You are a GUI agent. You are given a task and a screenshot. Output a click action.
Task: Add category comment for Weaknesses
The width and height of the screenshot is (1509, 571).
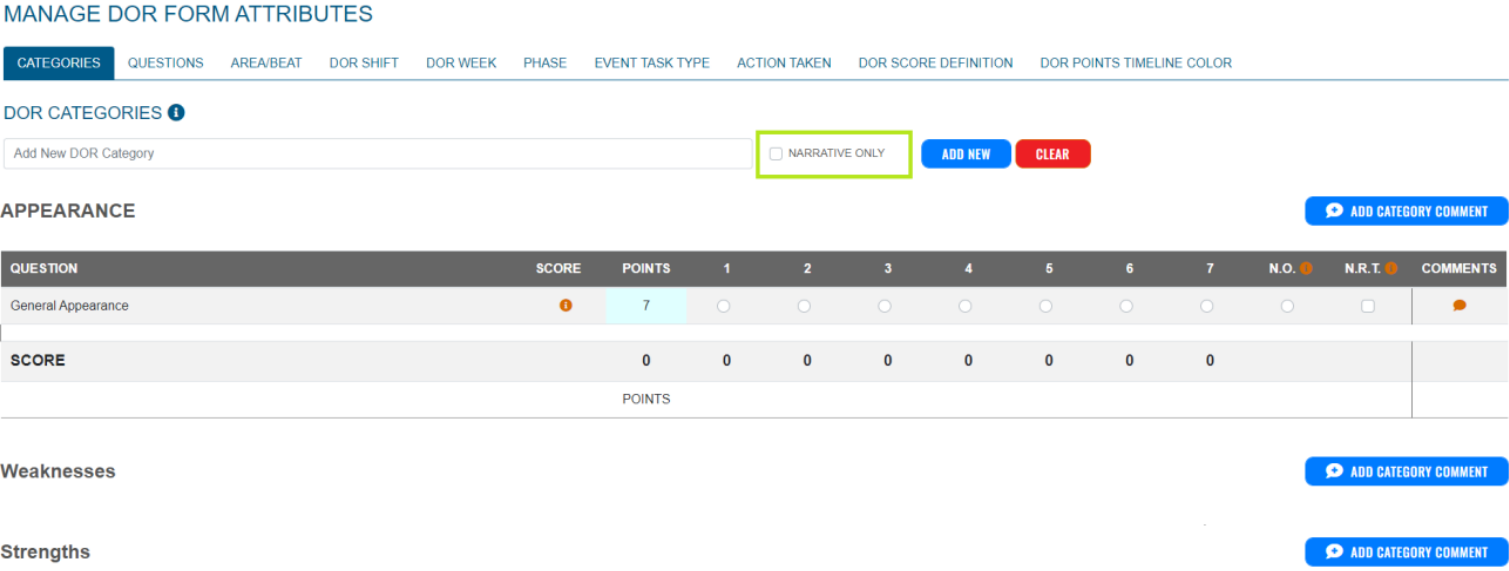(x=1406, y=471)
